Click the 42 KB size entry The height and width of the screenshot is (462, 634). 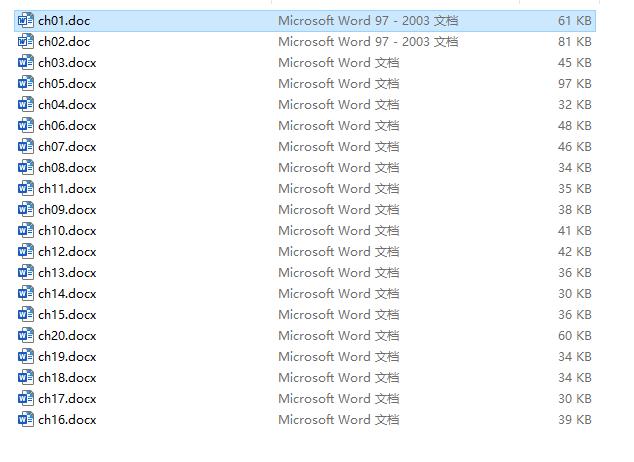click(575, 252)
